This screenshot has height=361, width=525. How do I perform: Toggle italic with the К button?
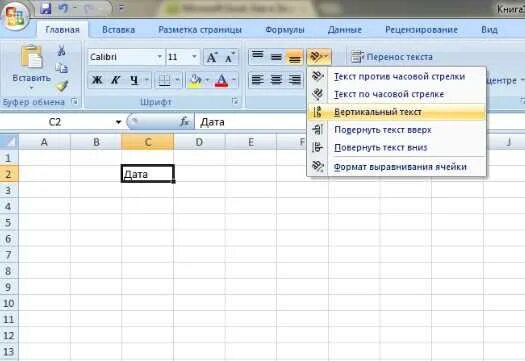tap(116, 80)
